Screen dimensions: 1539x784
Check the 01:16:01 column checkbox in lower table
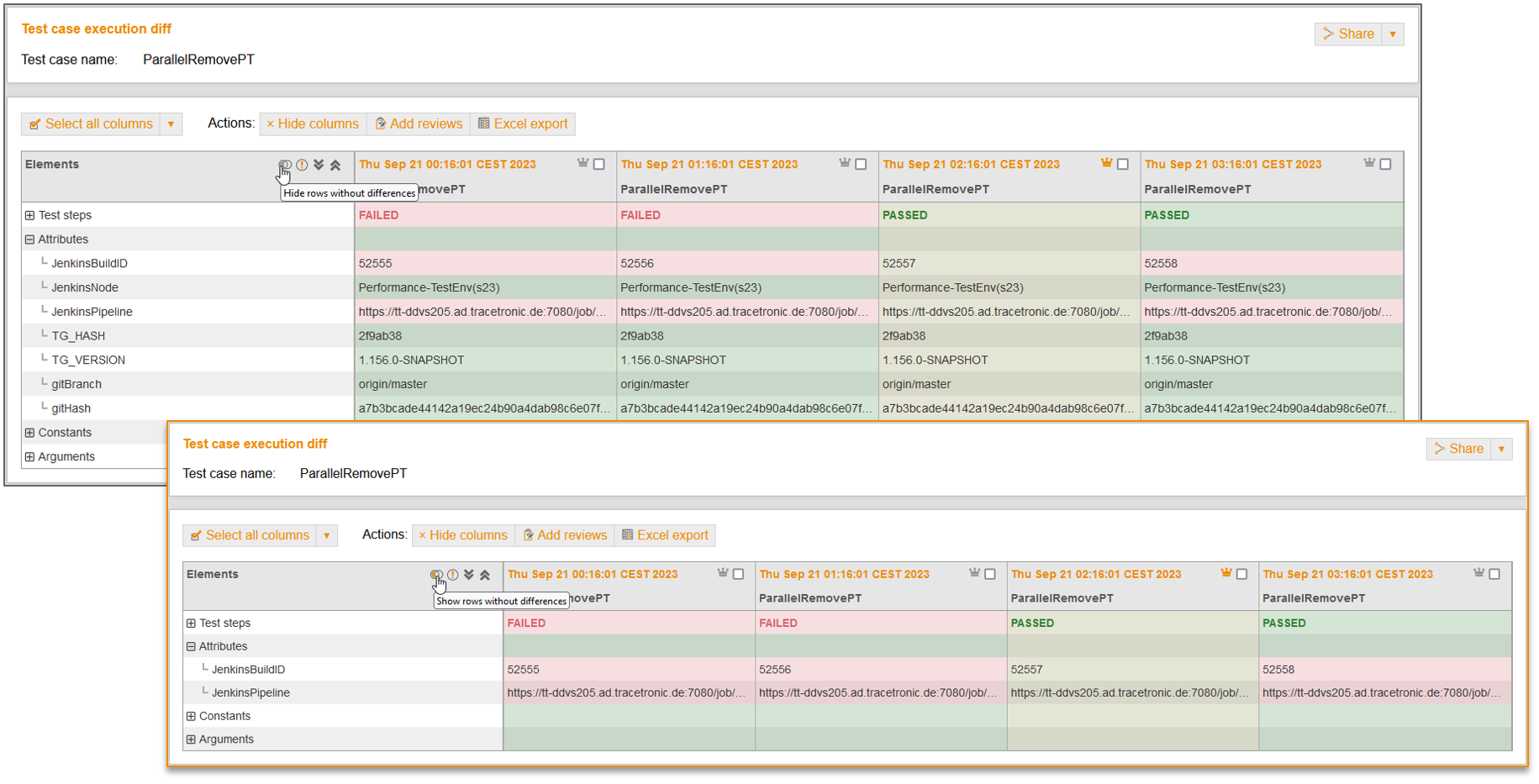pyautogui.click(x=990, y=575)
